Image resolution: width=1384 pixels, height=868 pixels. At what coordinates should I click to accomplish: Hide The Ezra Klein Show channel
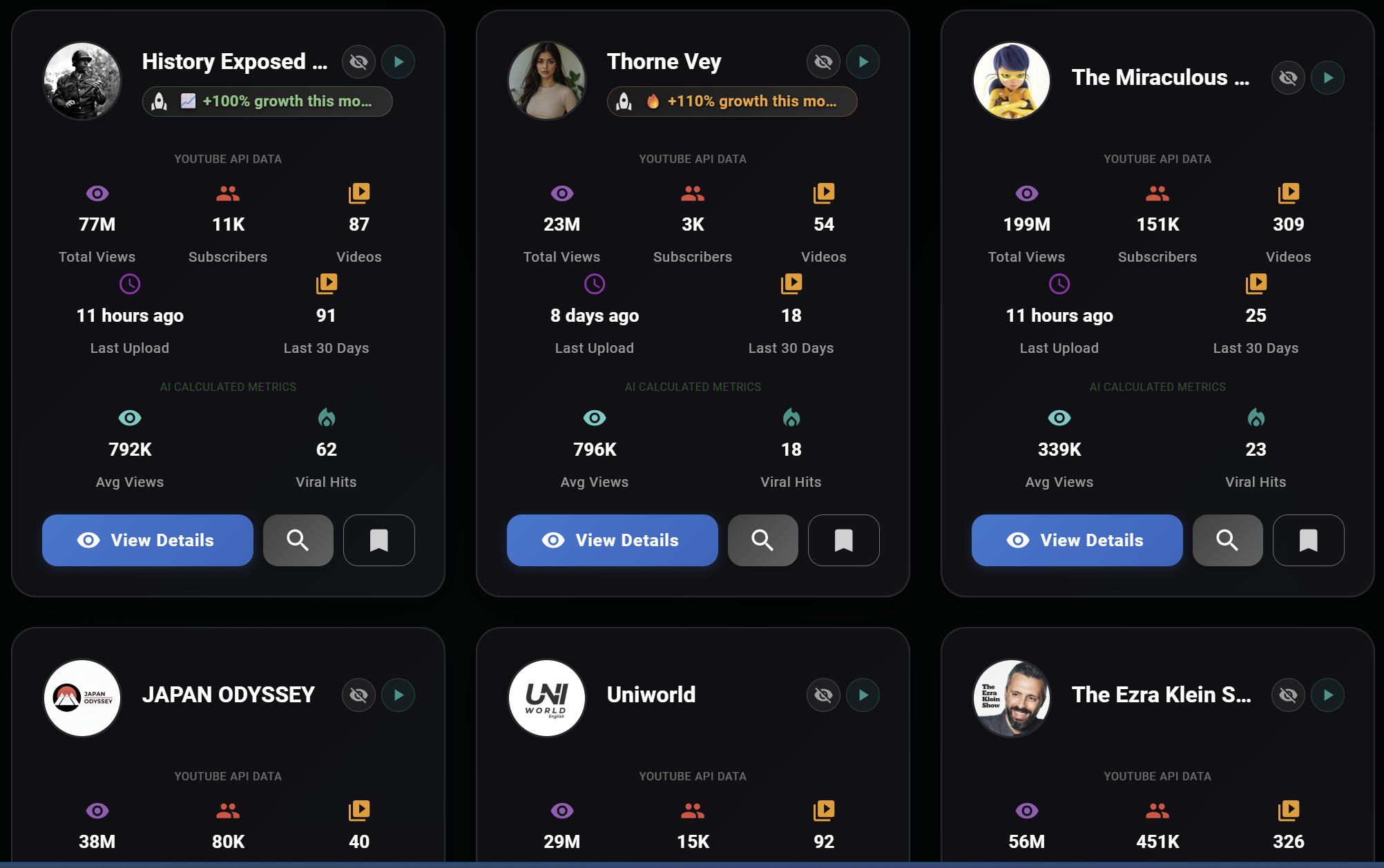point(1287,695)
